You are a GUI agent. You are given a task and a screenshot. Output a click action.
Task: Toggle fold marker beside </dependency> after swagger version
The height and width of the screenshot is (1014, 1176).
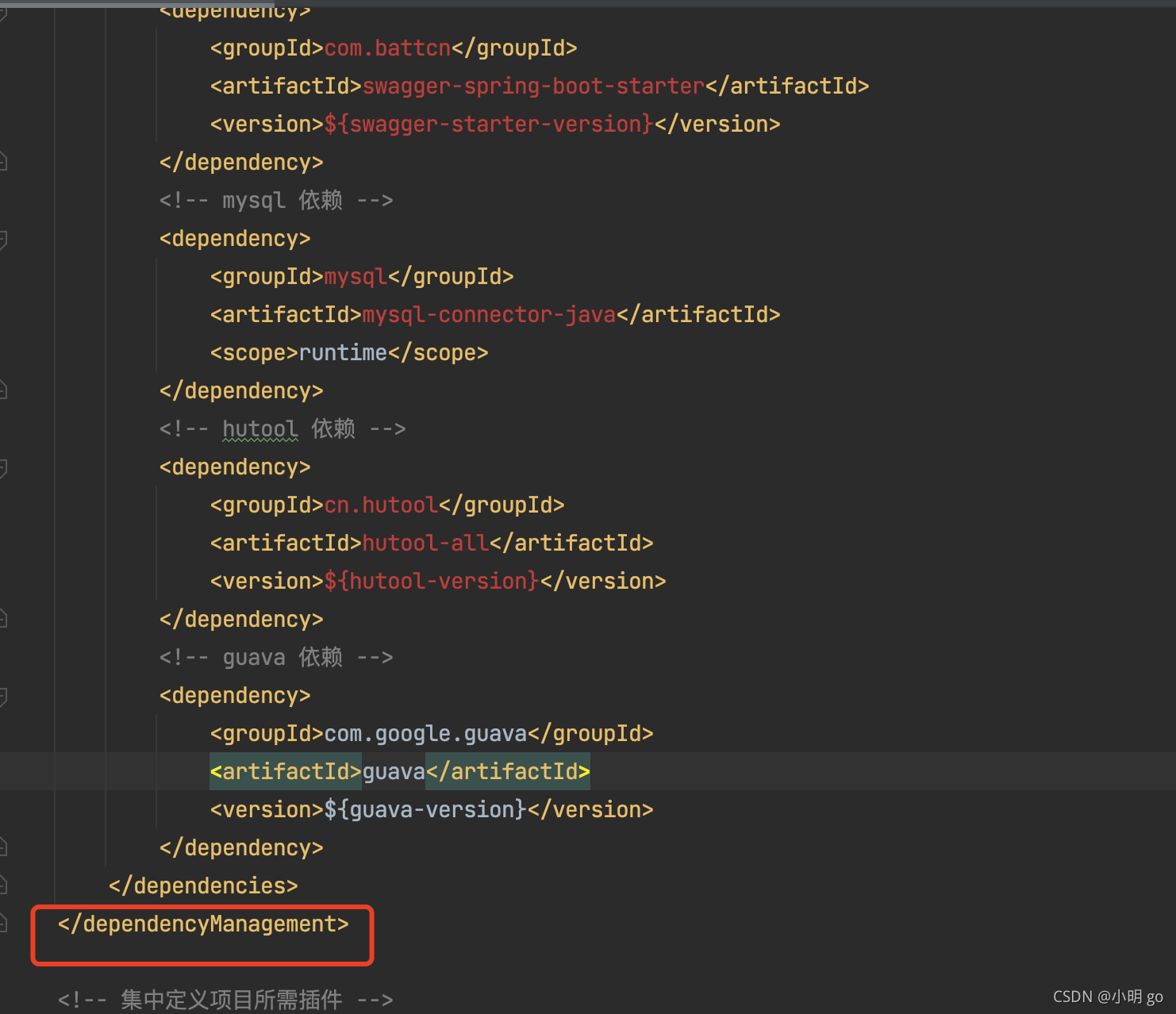click(3, 161)
